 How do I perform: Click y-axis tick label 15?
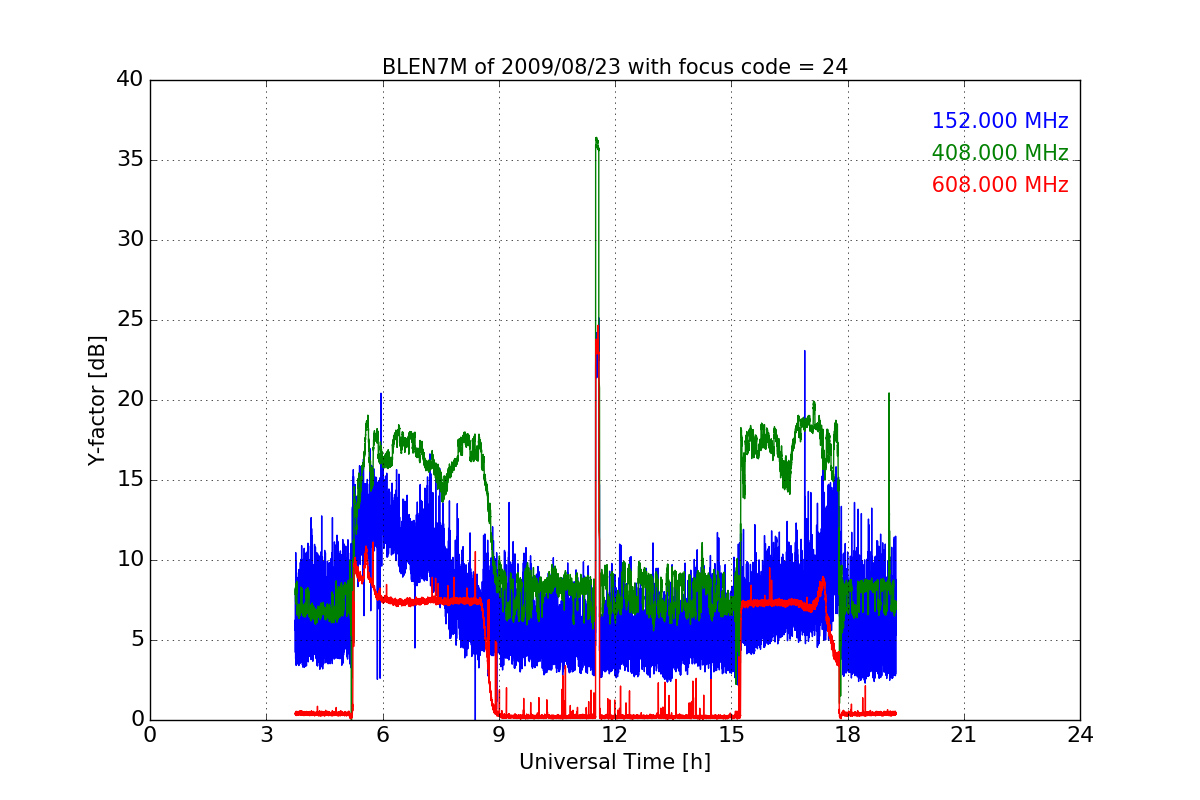(130, 480)
